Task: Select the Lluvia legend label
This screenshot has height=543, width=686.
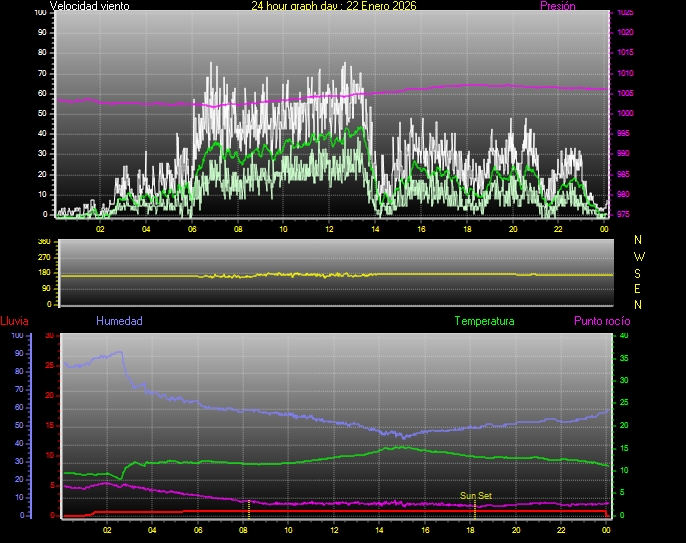Action: point(14,321)
